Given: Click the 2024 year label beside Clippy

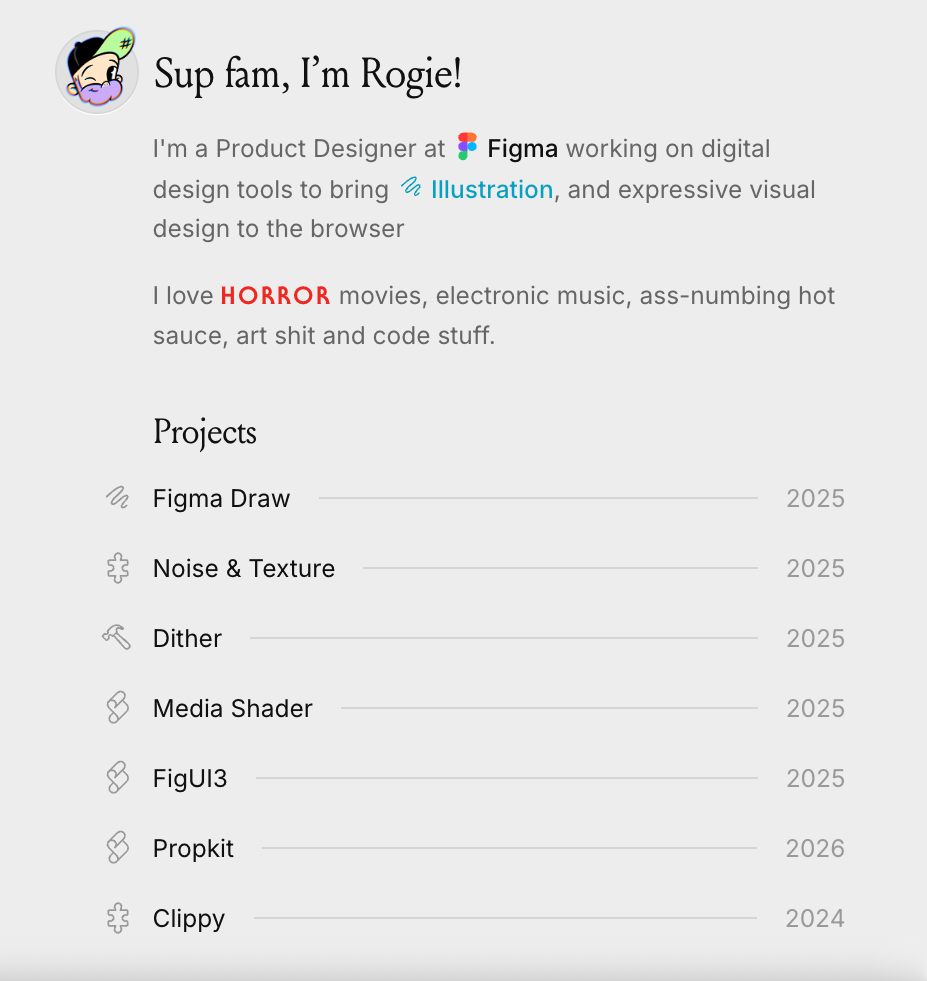Looking at the screenshot, I should click(814, 917).
